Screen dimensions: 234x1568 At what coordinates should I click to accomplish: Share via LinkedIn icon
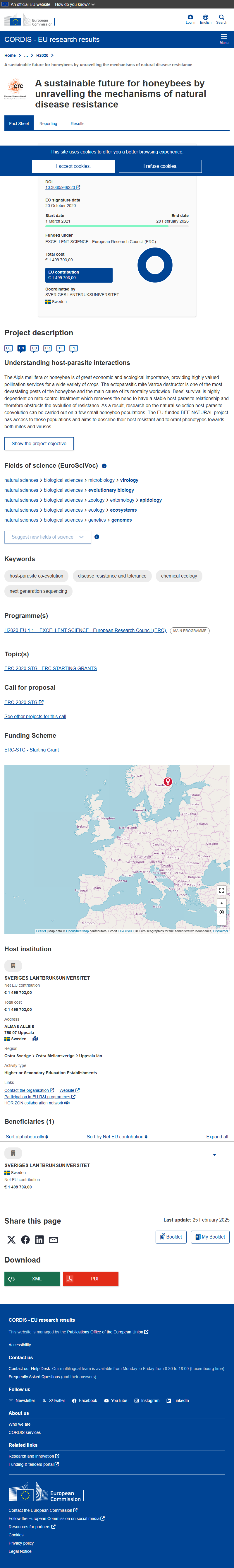click(39, 1239)
